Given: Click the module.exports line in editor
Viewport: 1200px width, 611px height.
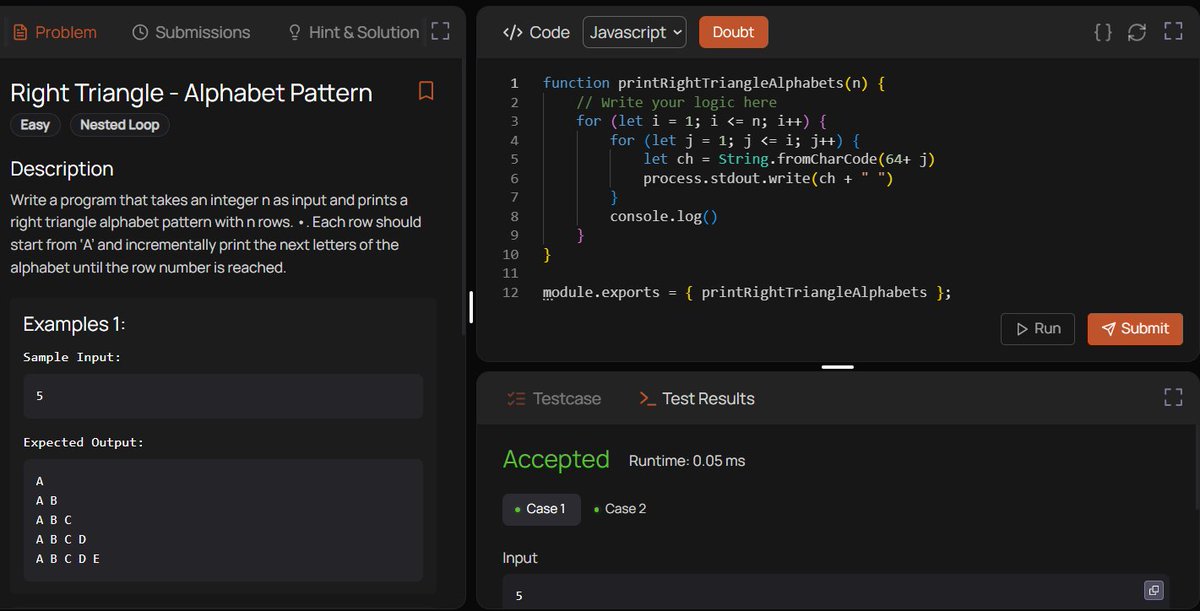Looking at the screenshot, I should point(747,292).
